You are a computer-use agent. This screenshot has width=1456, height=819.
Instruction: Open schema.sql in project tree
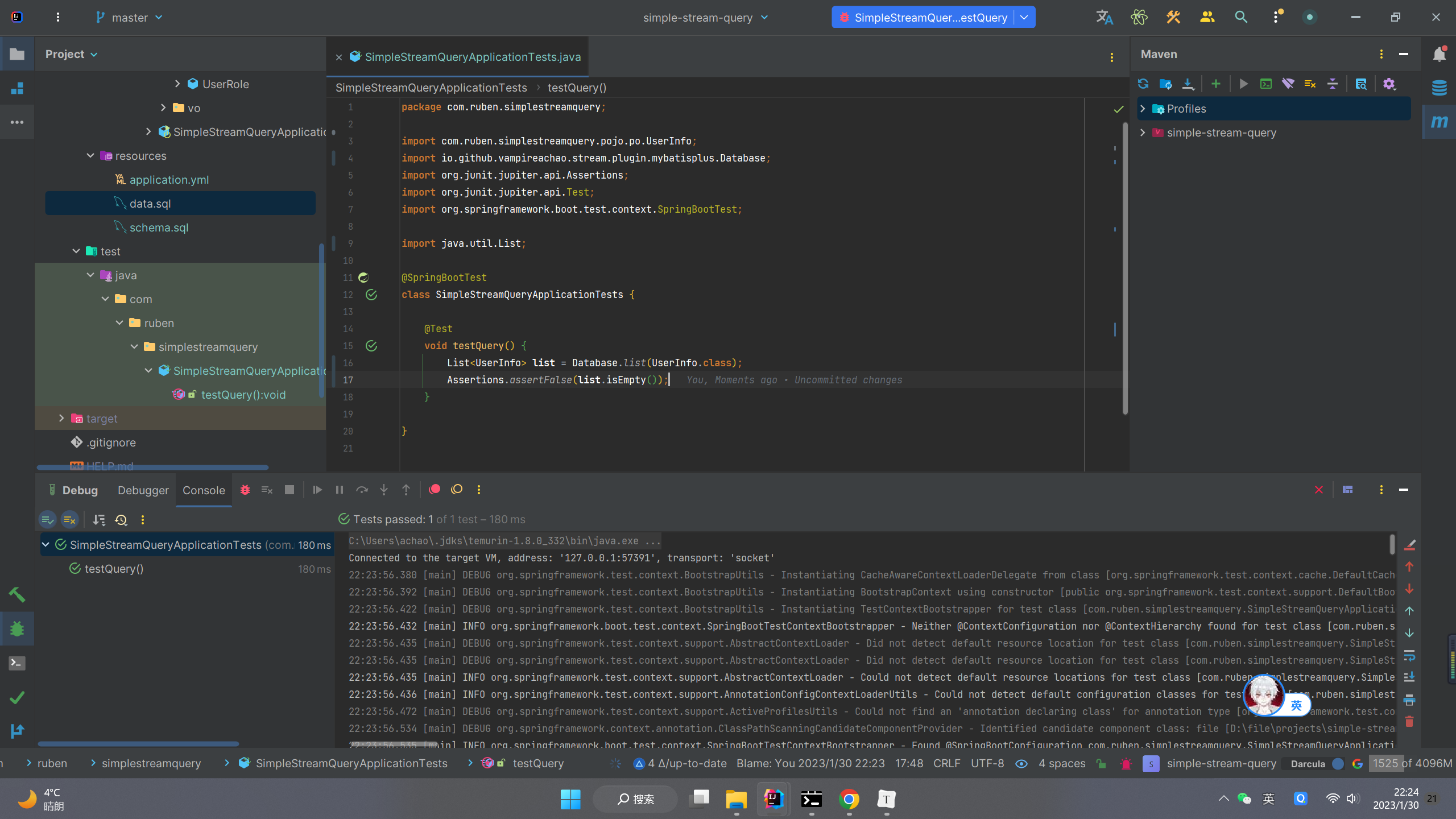[x=159, y=227]
